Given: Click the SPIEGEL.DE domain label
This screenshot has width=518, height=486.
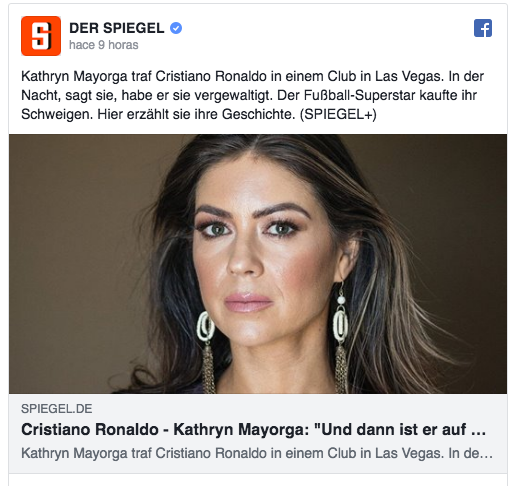Looking at the screenshot, I should coord(57,409).
